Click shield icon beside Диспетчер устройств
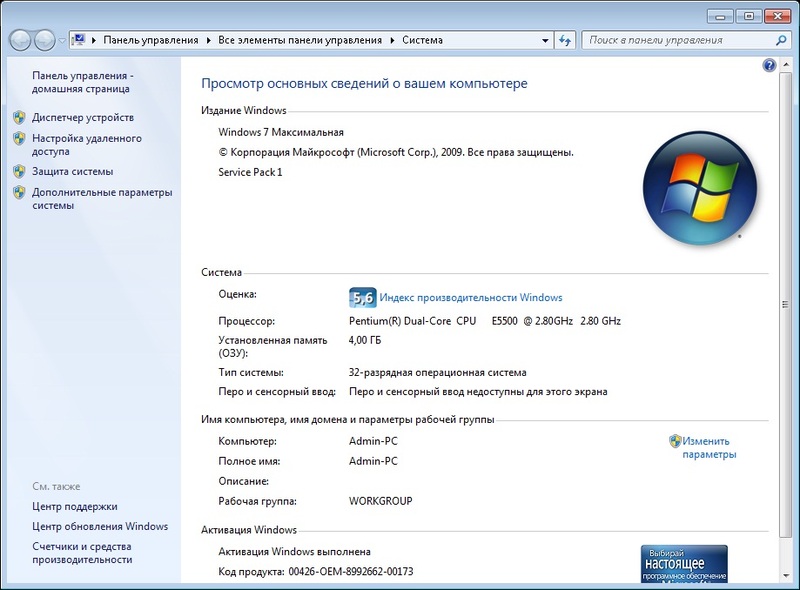 [x=19, y=117]
